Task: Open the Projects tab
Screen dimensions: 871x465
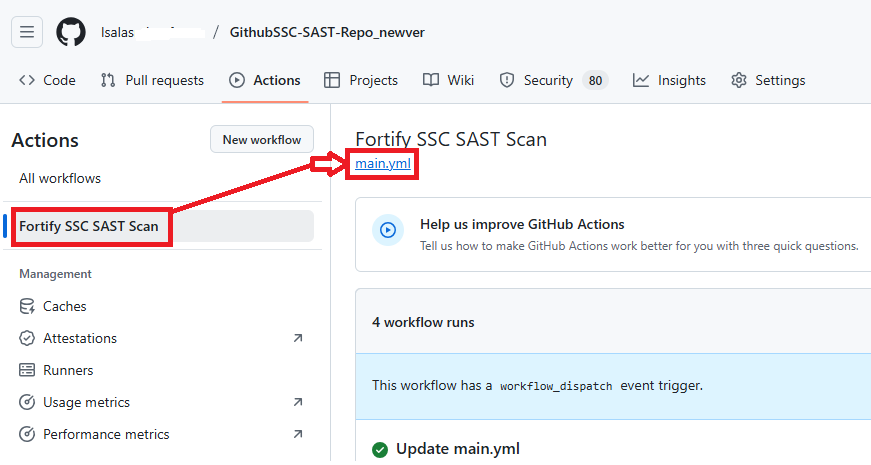Action: 361,81
